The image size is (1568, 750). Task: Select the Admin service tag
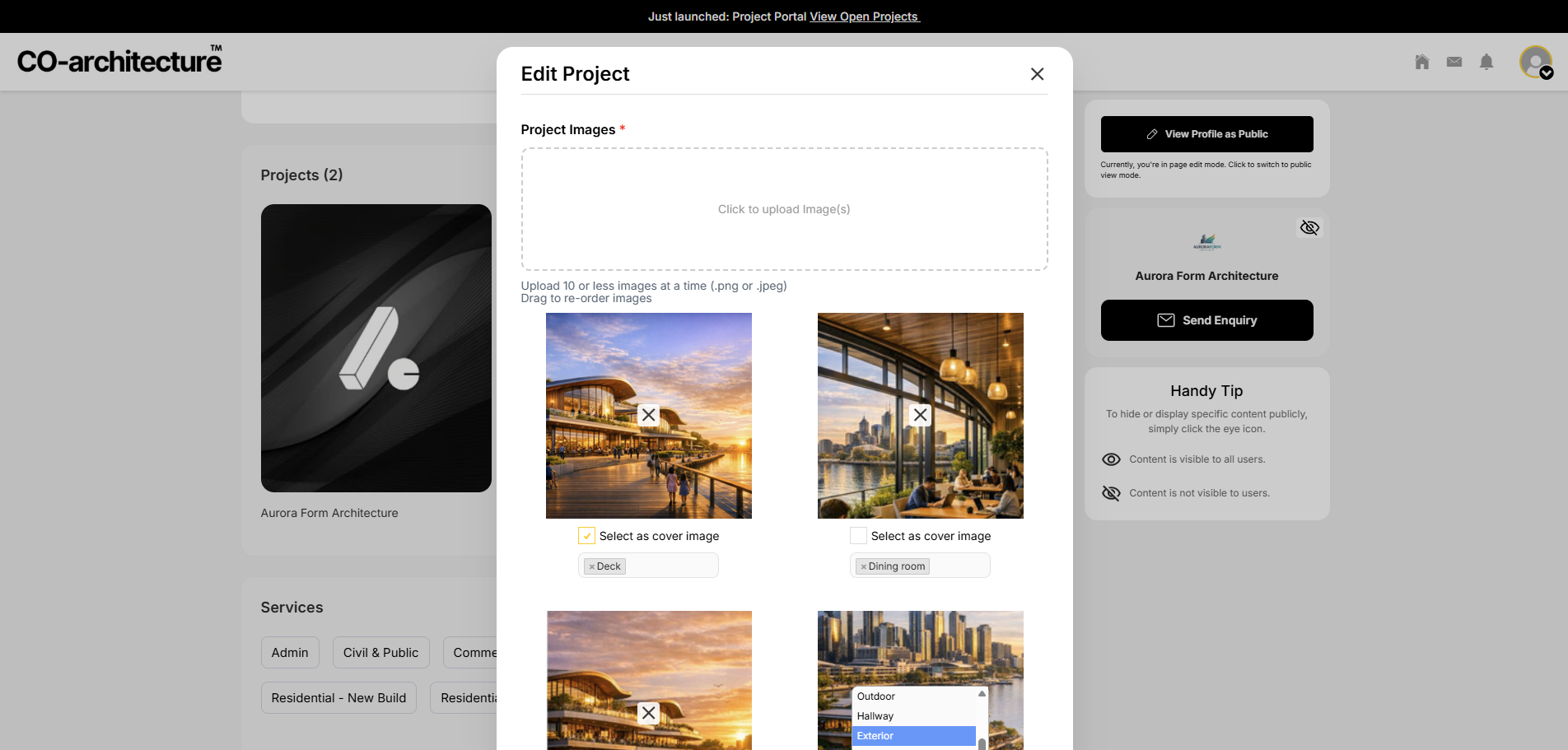pos(290,653)
